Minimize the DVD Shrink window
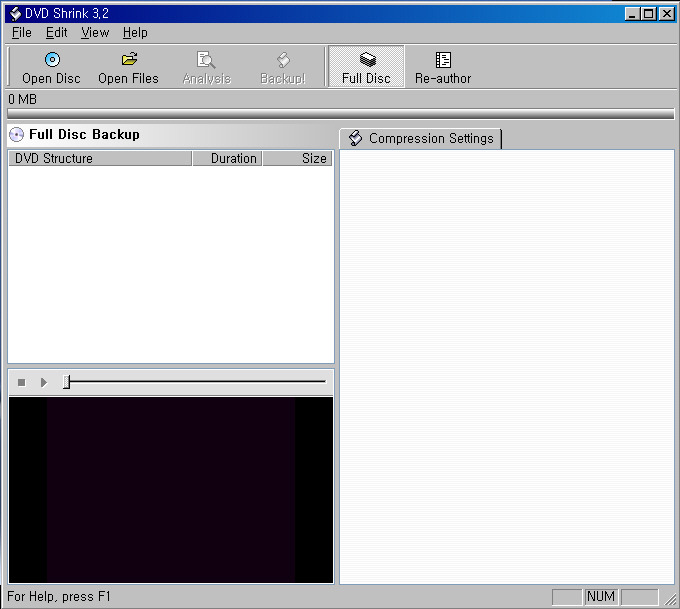The image size is (680, 609). (x=632, y=14)
